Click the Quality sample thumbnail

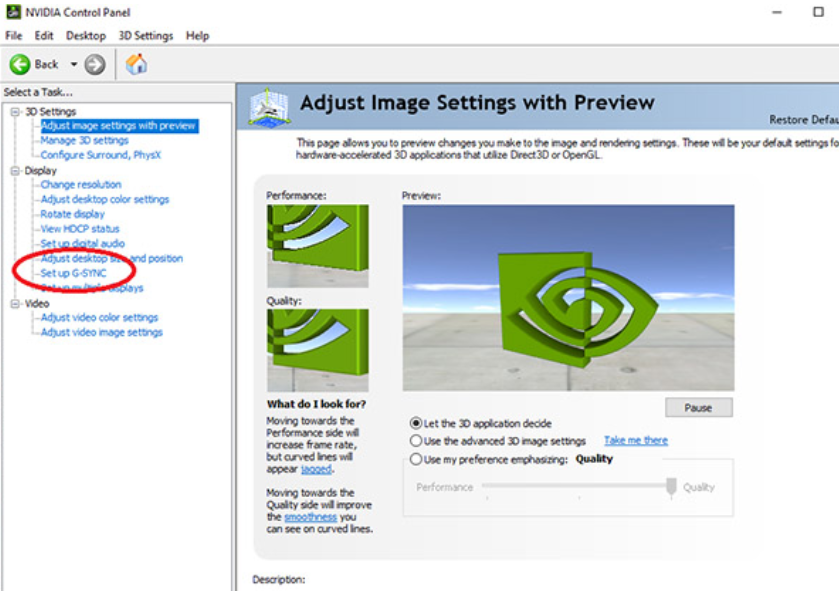(318, 350)
